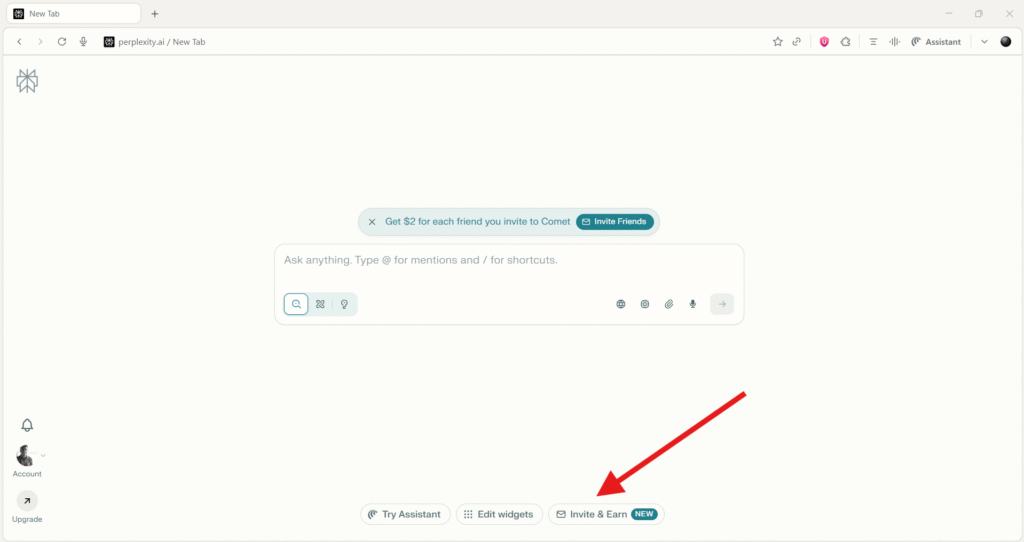Open notifications bell in the sidebar
Image resolution: width=1024 pixels, height=542 pixels.
pyautogui.click(x=27, y=425)
